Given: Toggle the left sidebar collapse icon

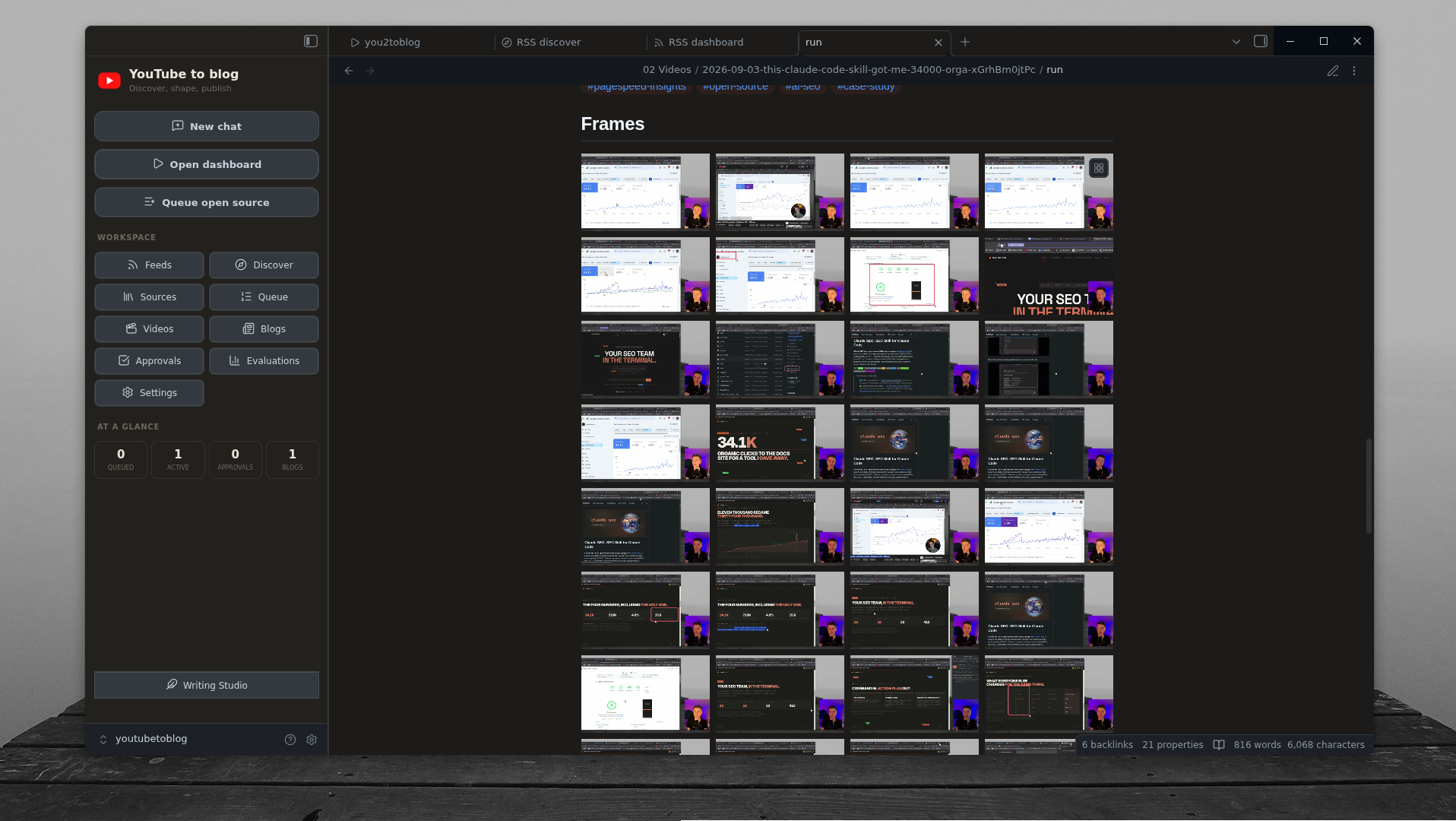Looking at the screenshot, I should (311, 41).
